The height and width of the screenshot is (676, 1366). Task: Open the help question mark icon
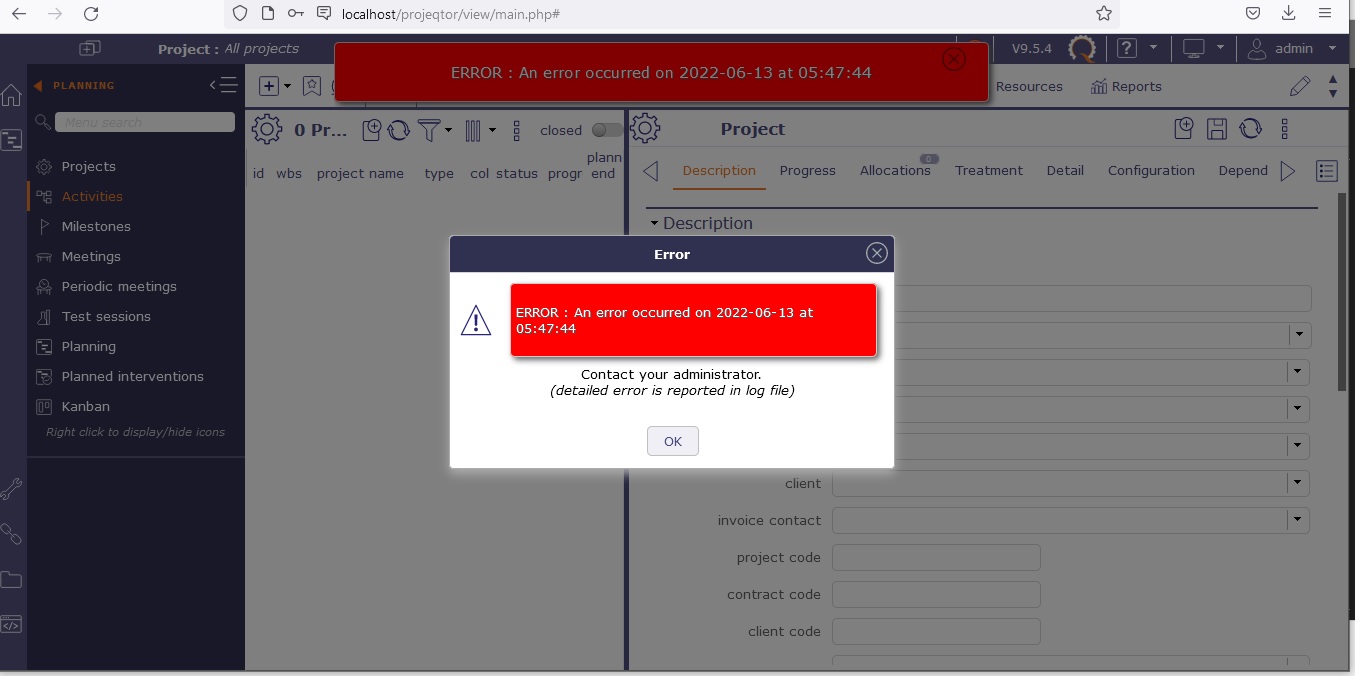click(1127, 48)
